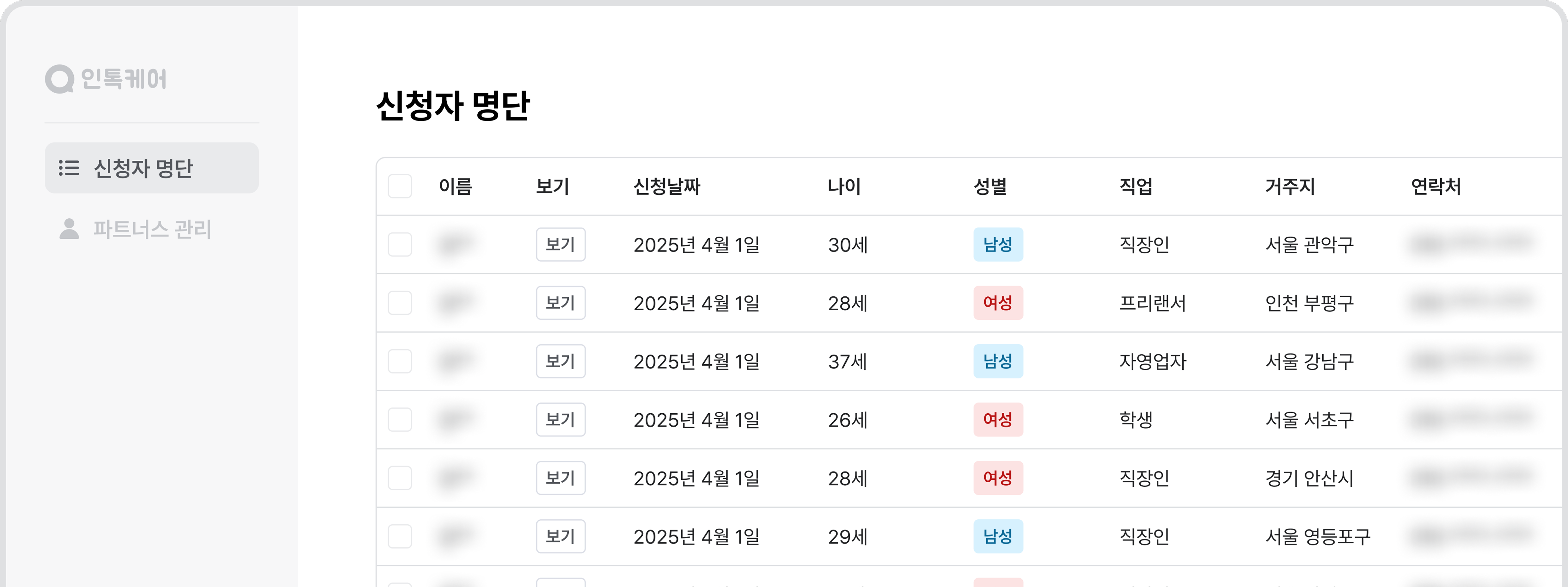The width and height of the screenshot is (1568, 587).
Task: Click 보기 for the 인천 부평구 applicant
Action: 560,303
